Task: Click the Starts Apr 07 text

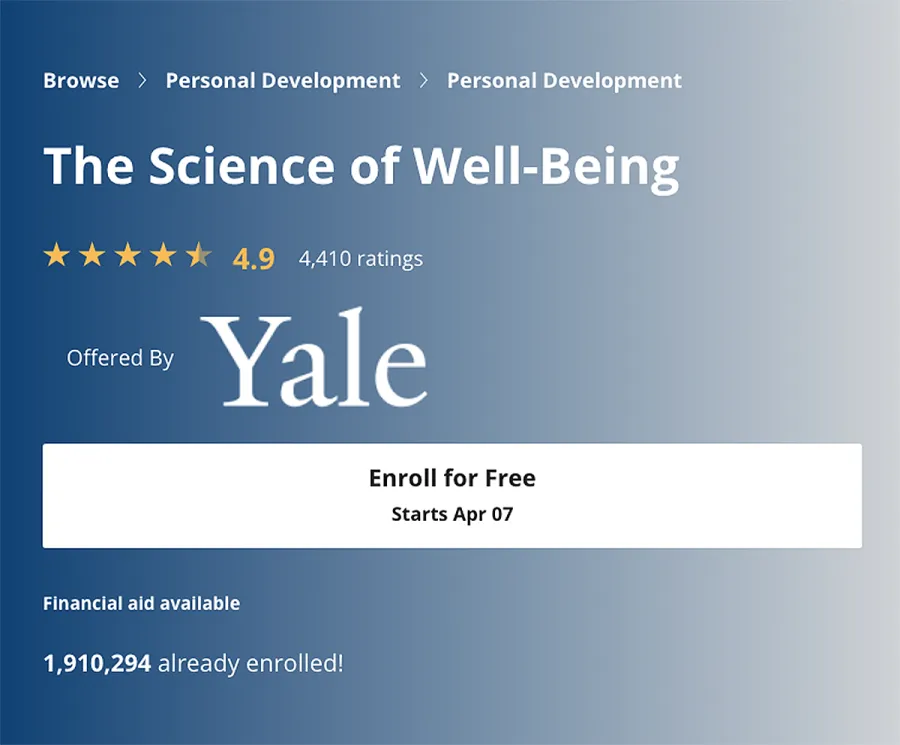Action: pos(452,514)
